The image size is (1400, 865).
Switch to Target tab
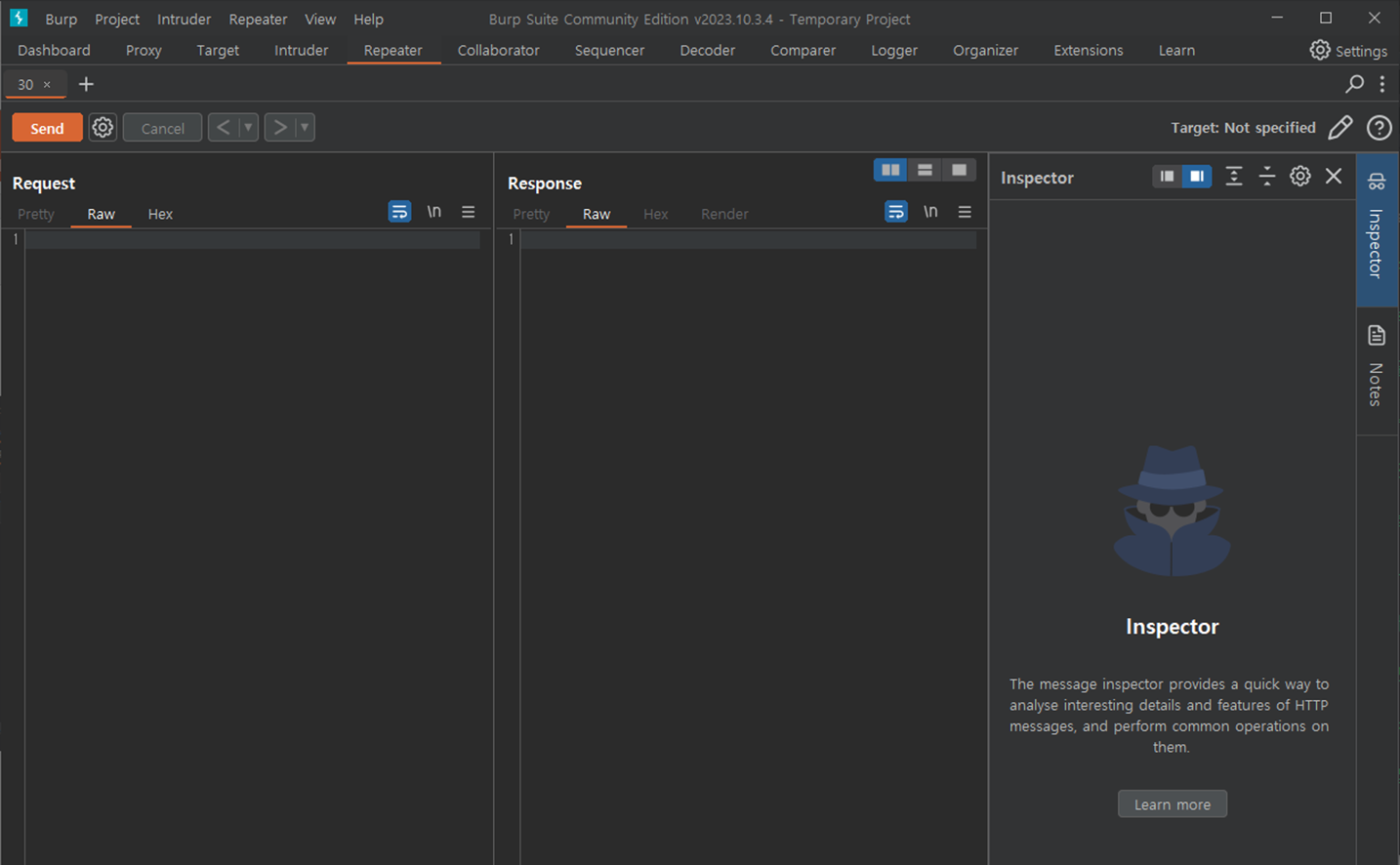[218, 50]
